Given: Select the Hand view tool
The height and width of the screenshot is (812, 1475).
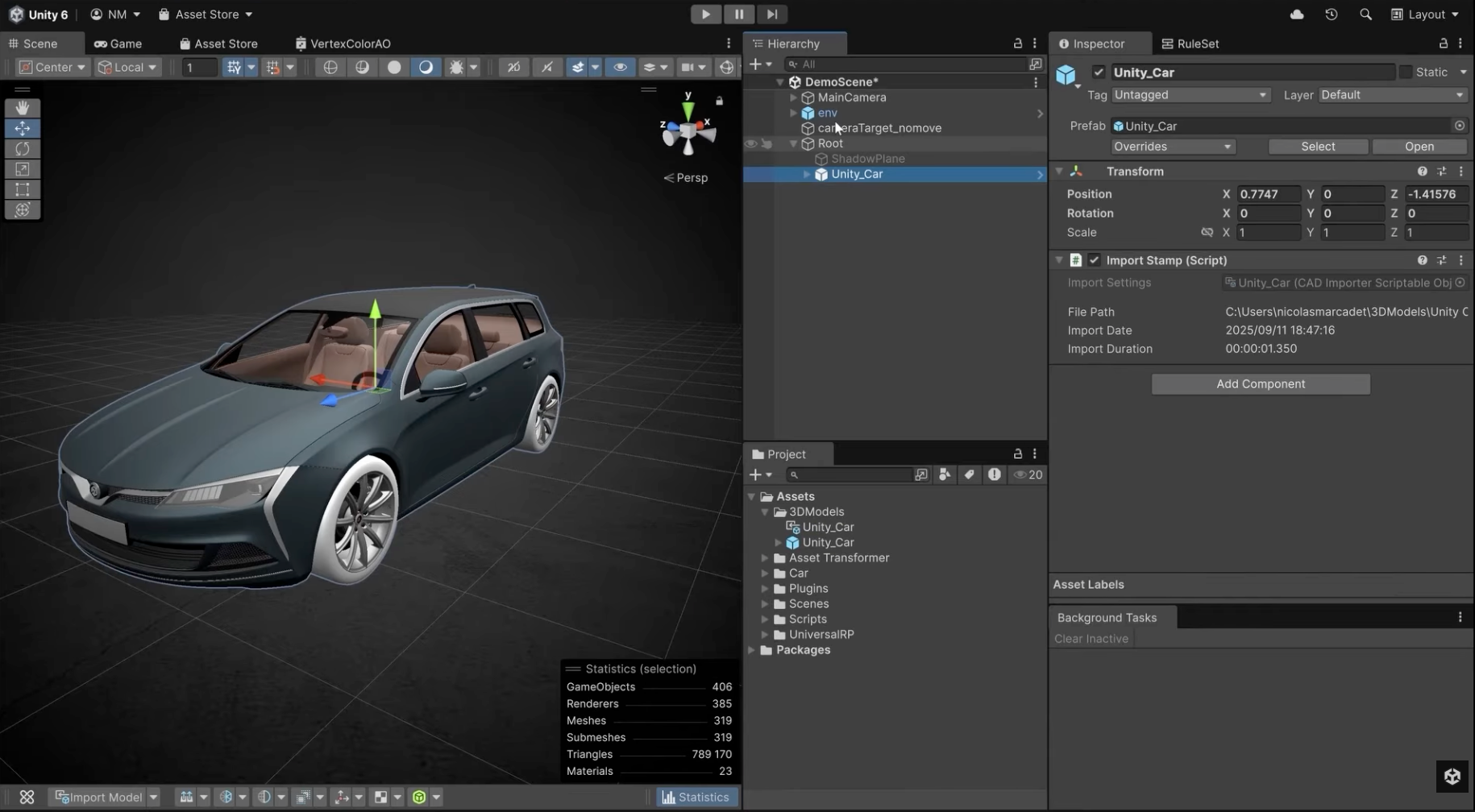Looking at the screenshot, I should 23,108.
